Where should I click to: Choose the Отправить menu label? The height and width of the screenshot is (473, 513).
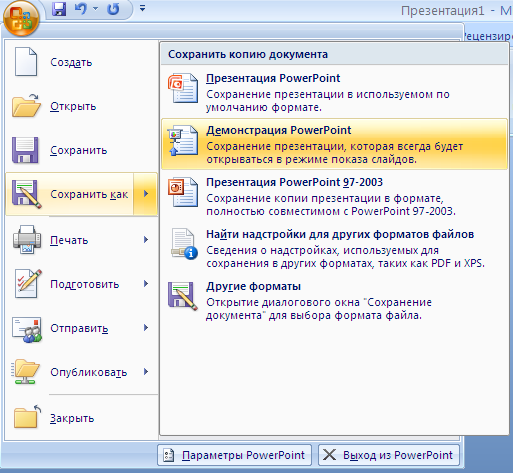click(79, 328)
